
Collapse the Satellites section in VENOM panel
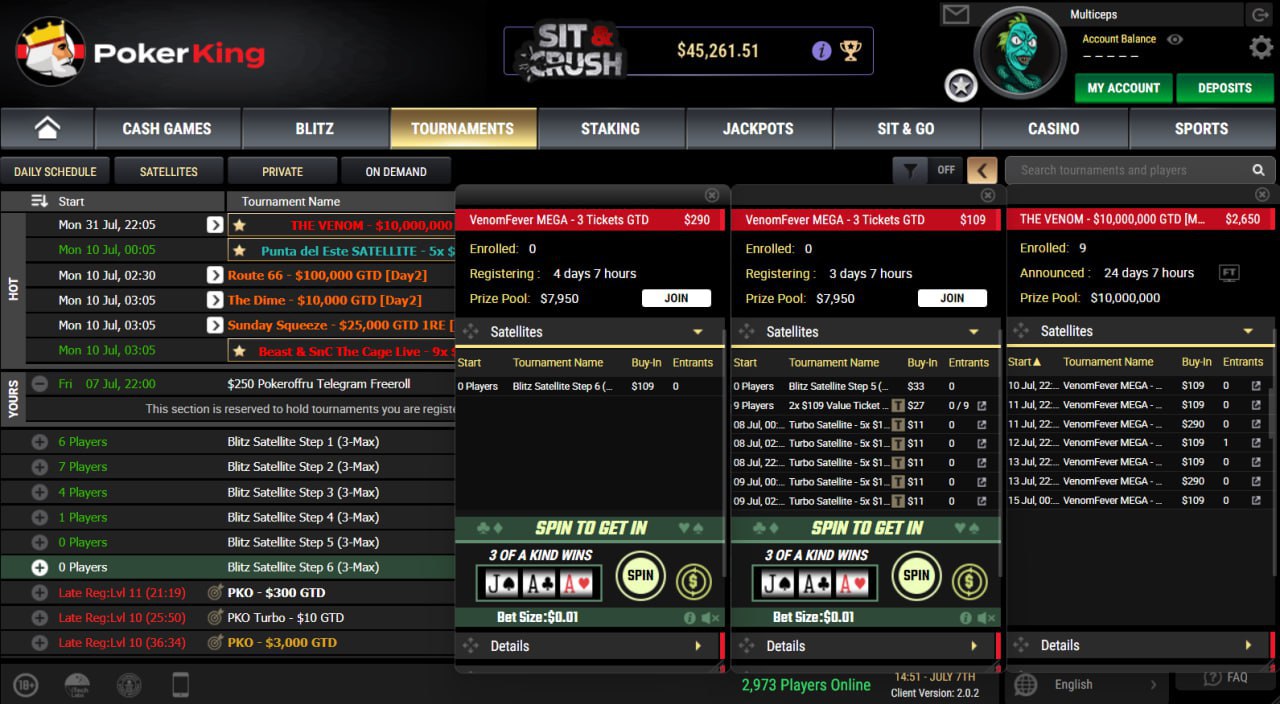tap(1248, 331)
